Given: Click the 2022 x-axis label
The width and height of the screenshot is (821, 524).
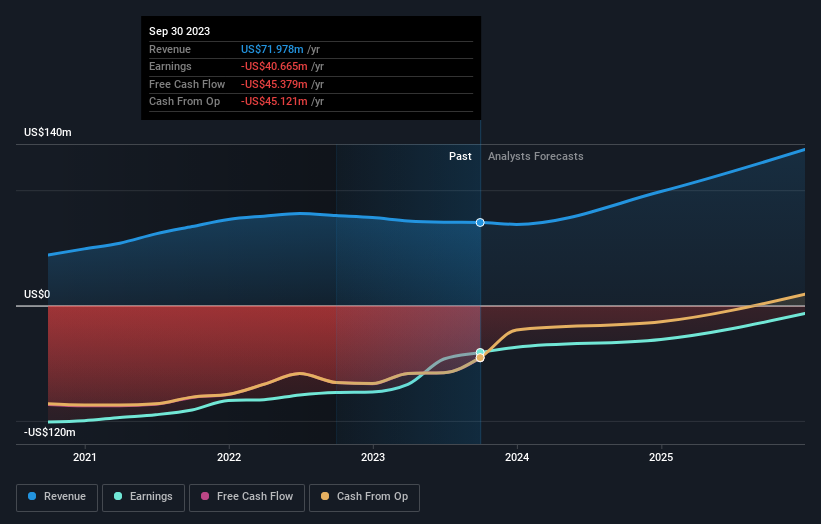Looking at the screenshot, I should click(229, 458).
